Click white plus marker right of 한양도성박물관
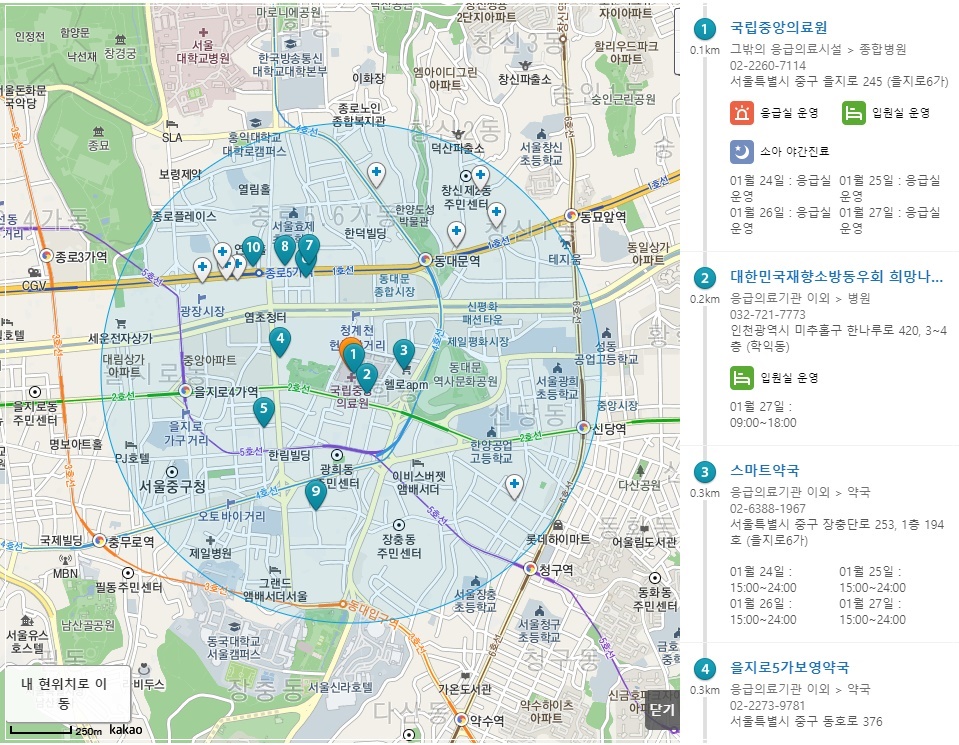 [456, 232]
